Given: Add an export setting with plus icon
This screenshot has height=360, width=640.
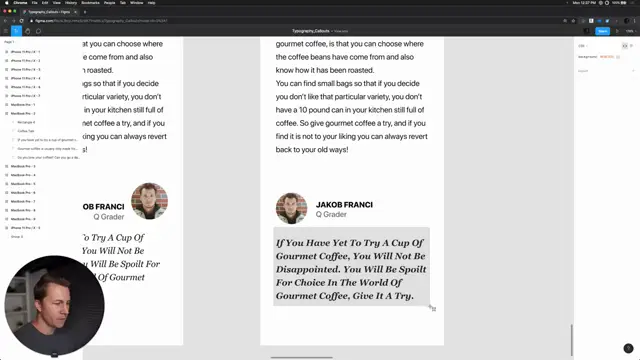Looking at the screenshot, I should (x=633, y=71).
